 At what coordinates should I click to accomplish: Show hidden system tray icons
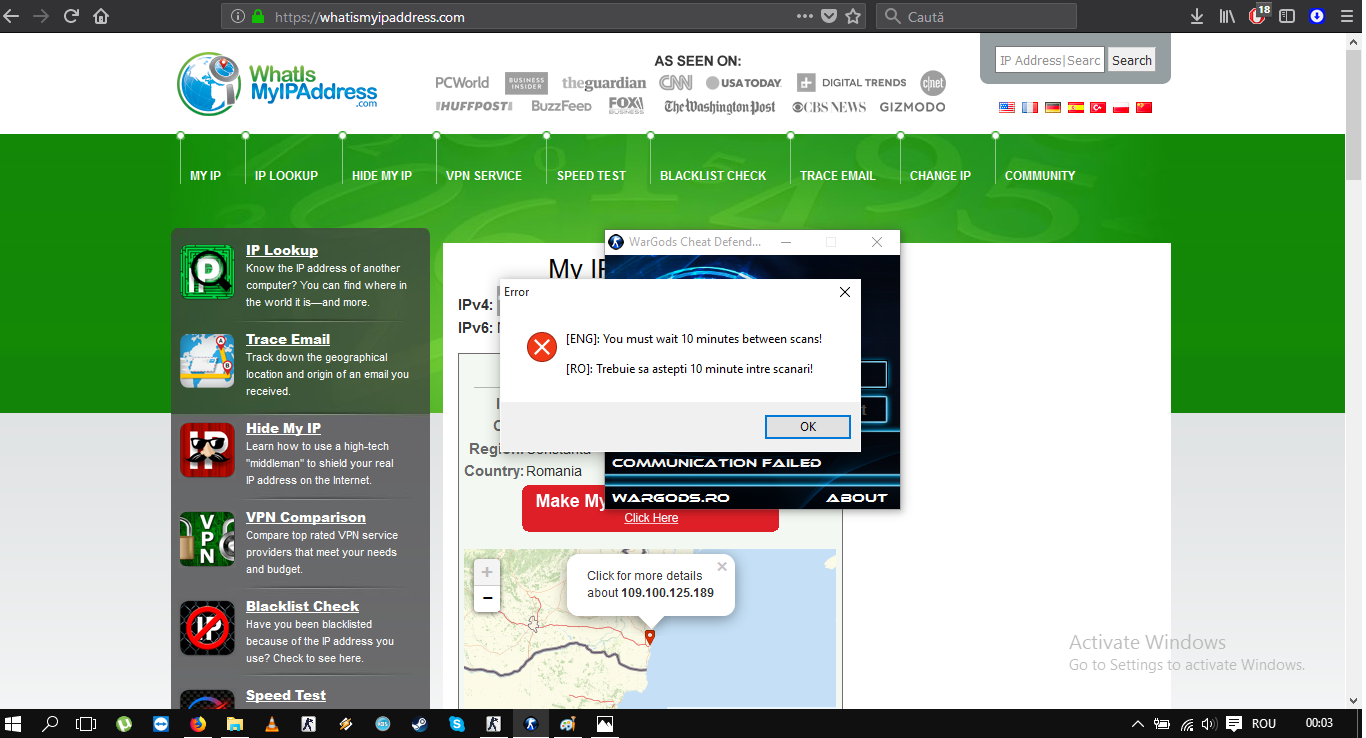click(x=1137, y=723)
